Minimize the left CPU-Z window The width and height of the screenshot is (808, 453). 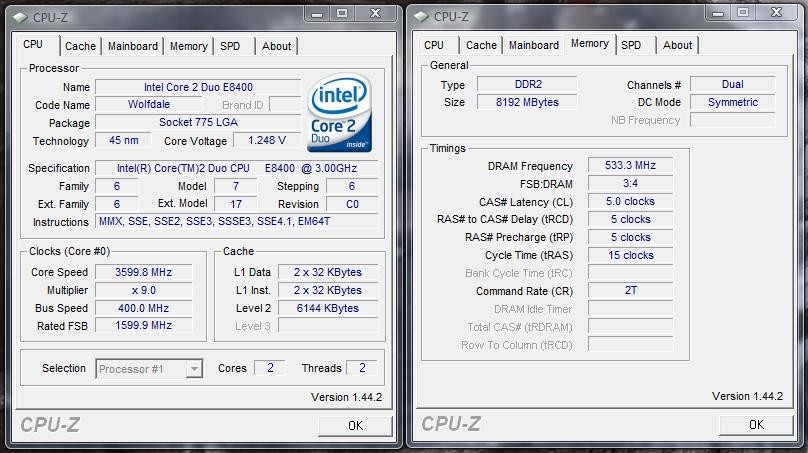coord(317,14)
